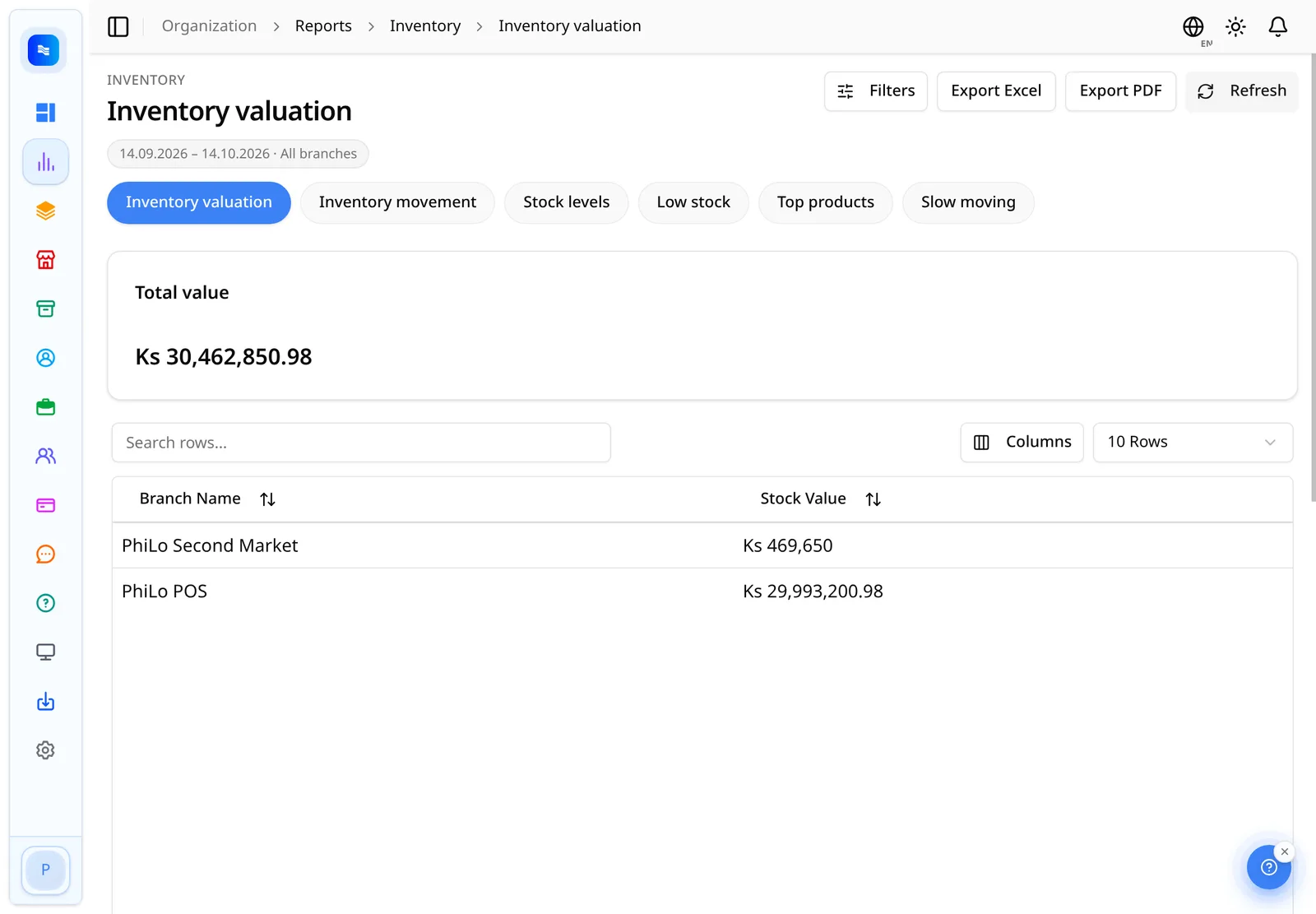Viewport: 1316px width, 914px height.
Task: Open the blue user circle icon
Action: (x=46, y=358)
